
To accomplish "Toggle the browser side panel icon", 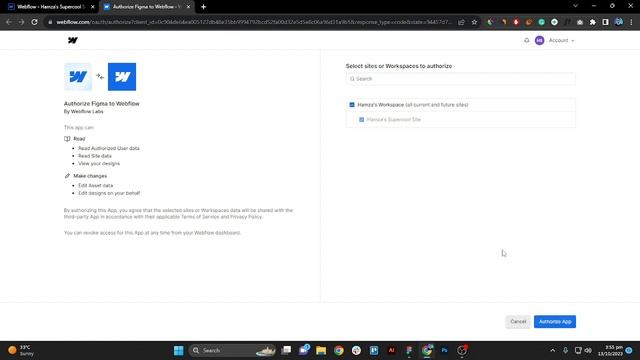I will coord(605,22).
